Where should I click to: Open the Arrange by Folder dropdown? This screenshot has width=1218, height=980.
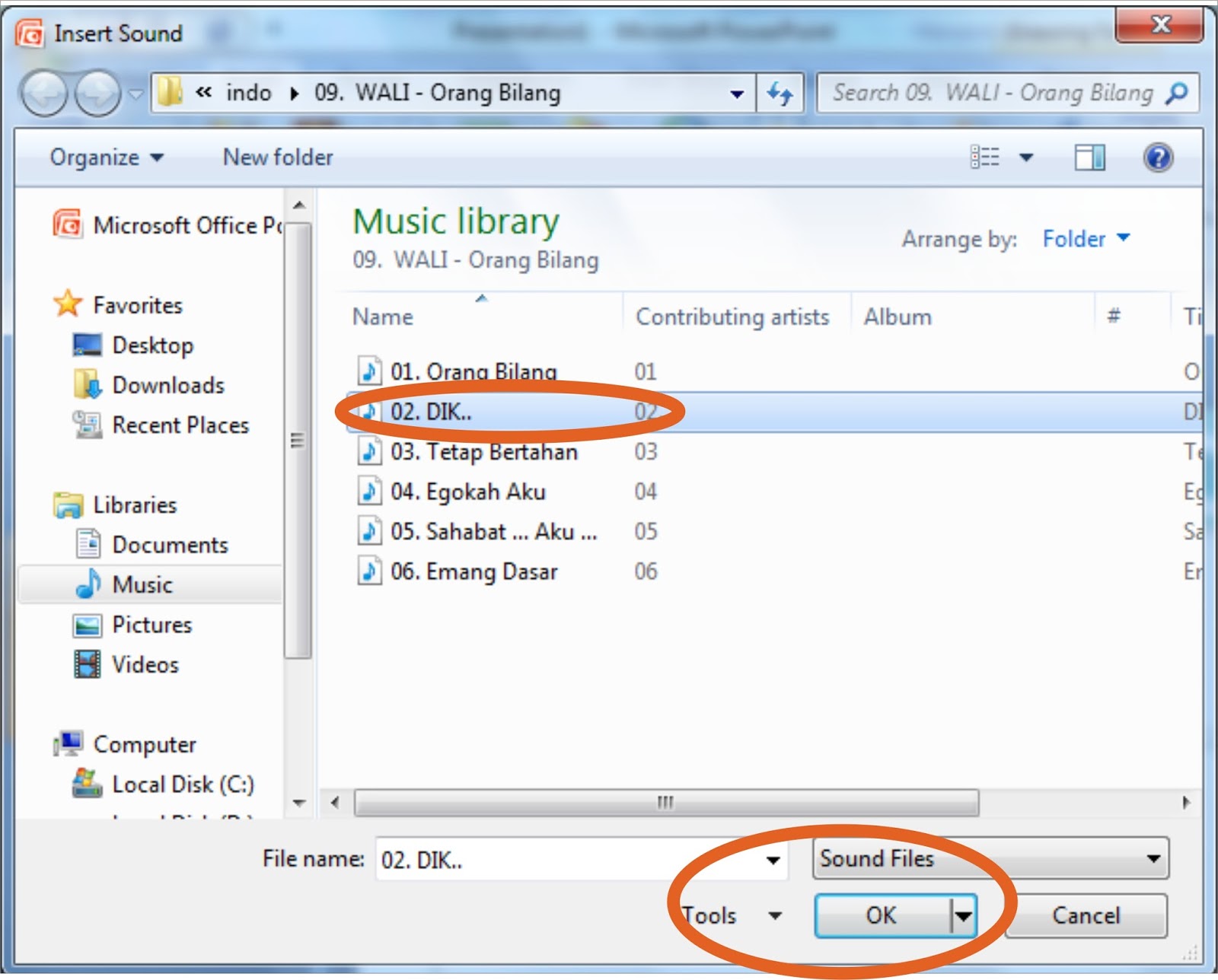[x=1086, y=239]
